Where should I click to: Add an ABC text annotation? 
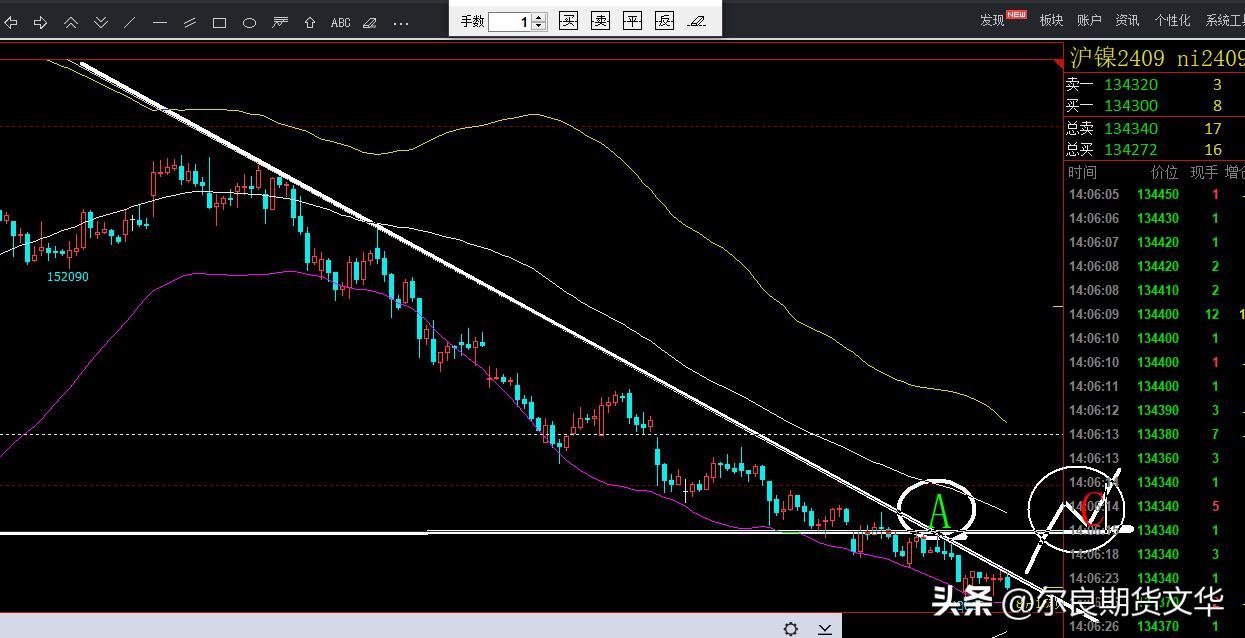[340, 22]
